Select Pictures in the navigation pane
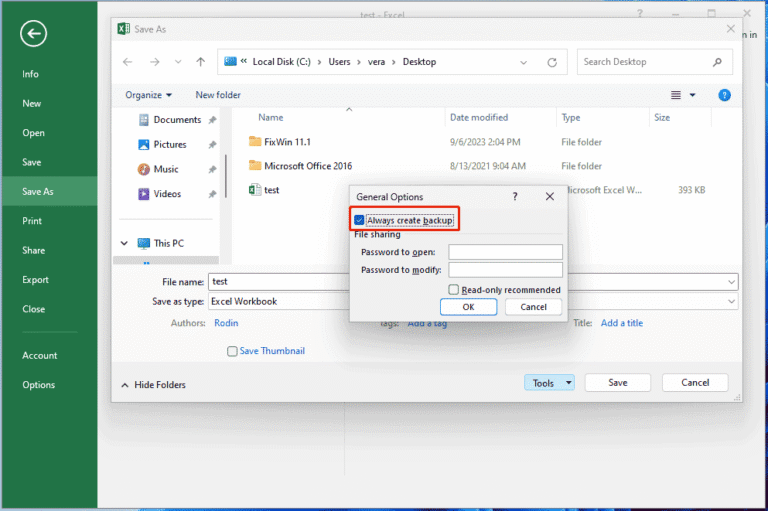The height and width of the screenshot is (511, 768). tap(169, 144)
